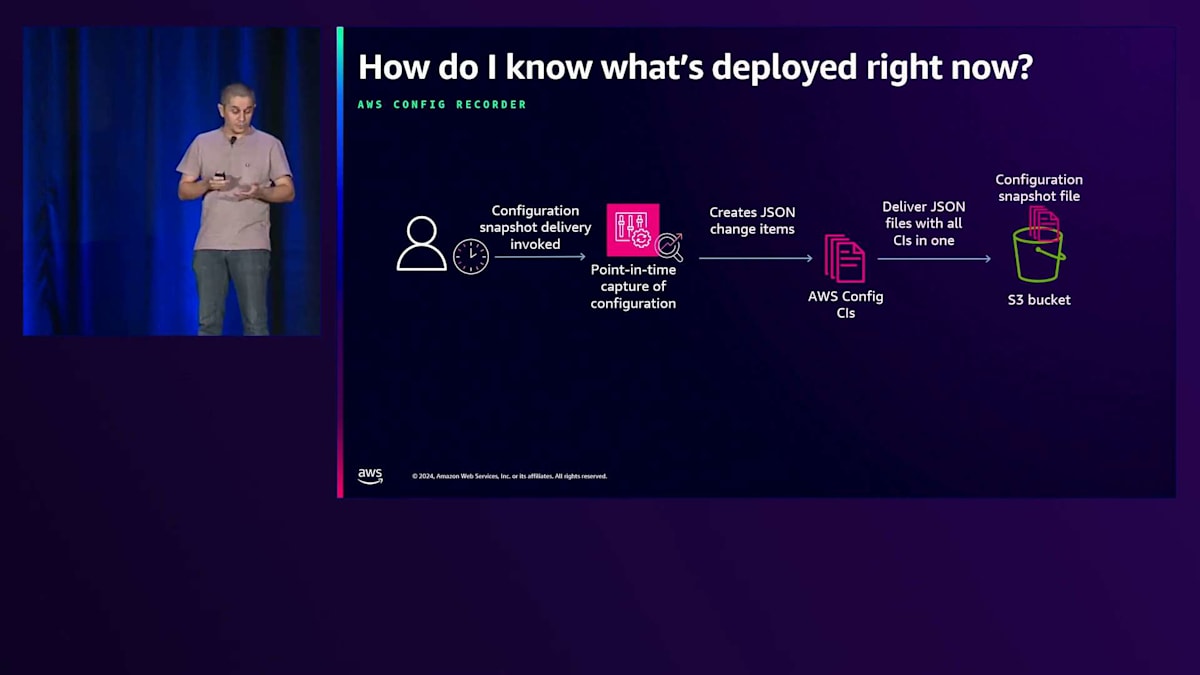Click the AWS logo on the slide
This screenshot has height=675, width=1200.
(x=370, y=476)
